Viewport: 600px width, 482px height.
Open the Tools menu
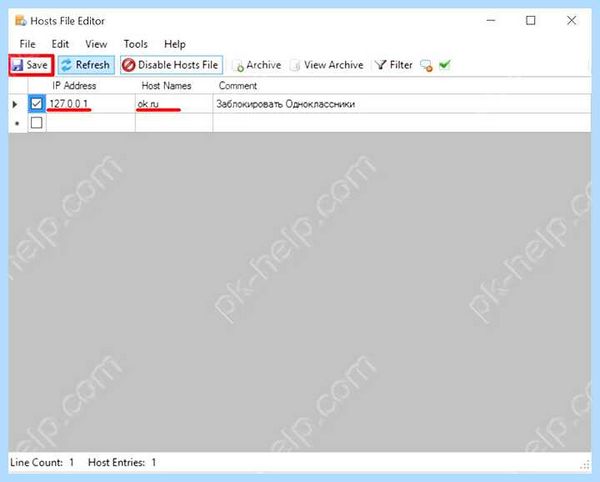coord(135,44)
